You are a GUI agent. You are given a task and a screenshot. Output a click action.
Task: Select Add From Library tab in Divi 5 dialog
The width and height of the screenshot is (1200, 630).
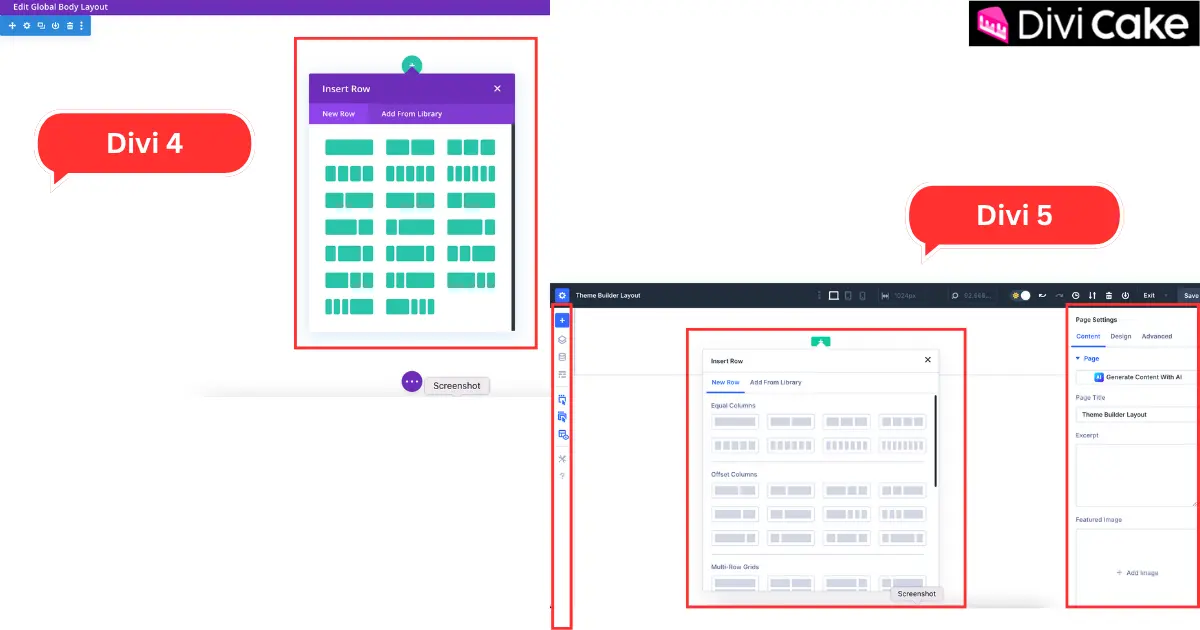pyautogui.click(x=776, y=382)
